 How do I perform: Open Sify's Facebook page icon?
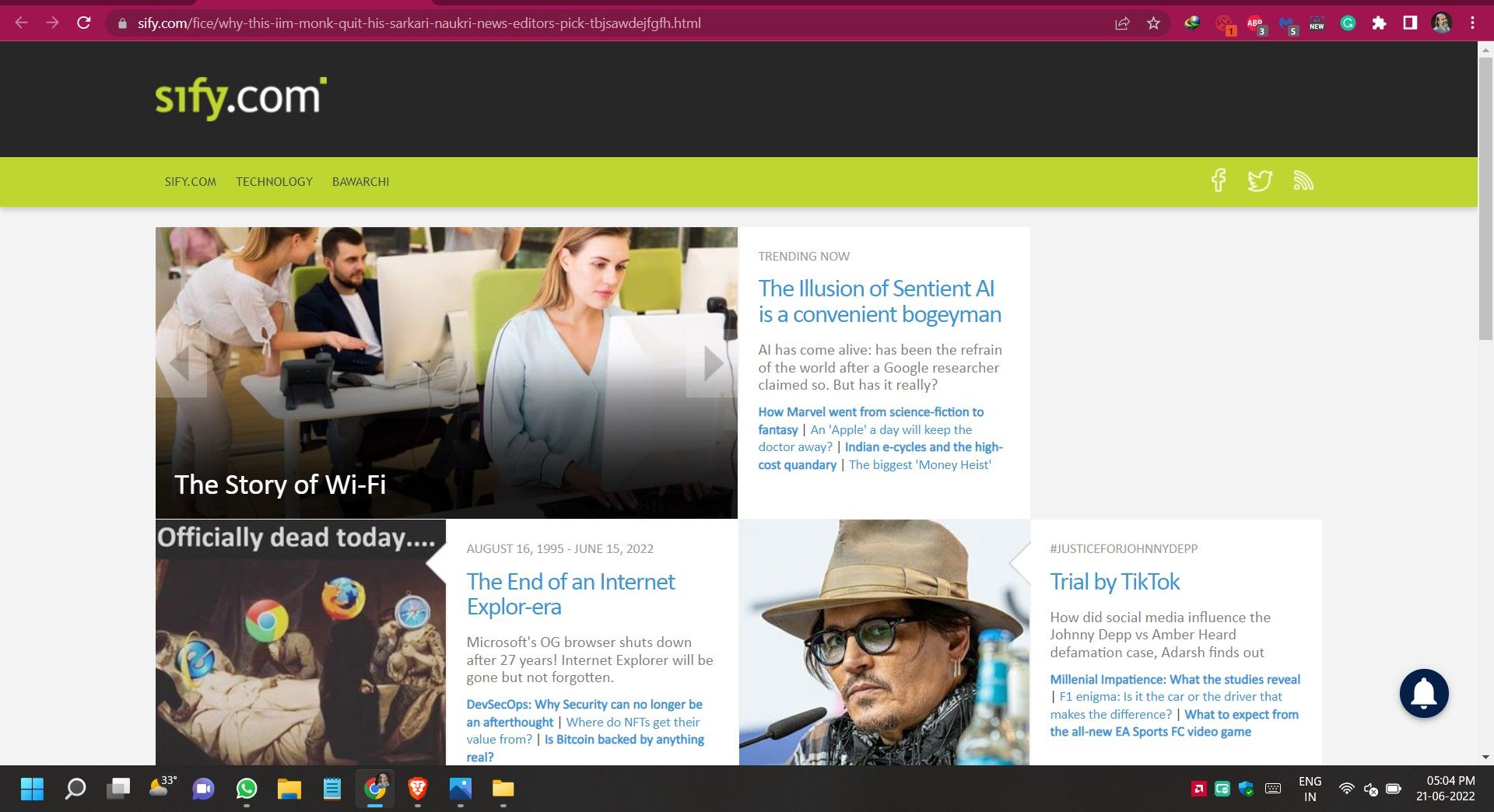coord(1219,181)
